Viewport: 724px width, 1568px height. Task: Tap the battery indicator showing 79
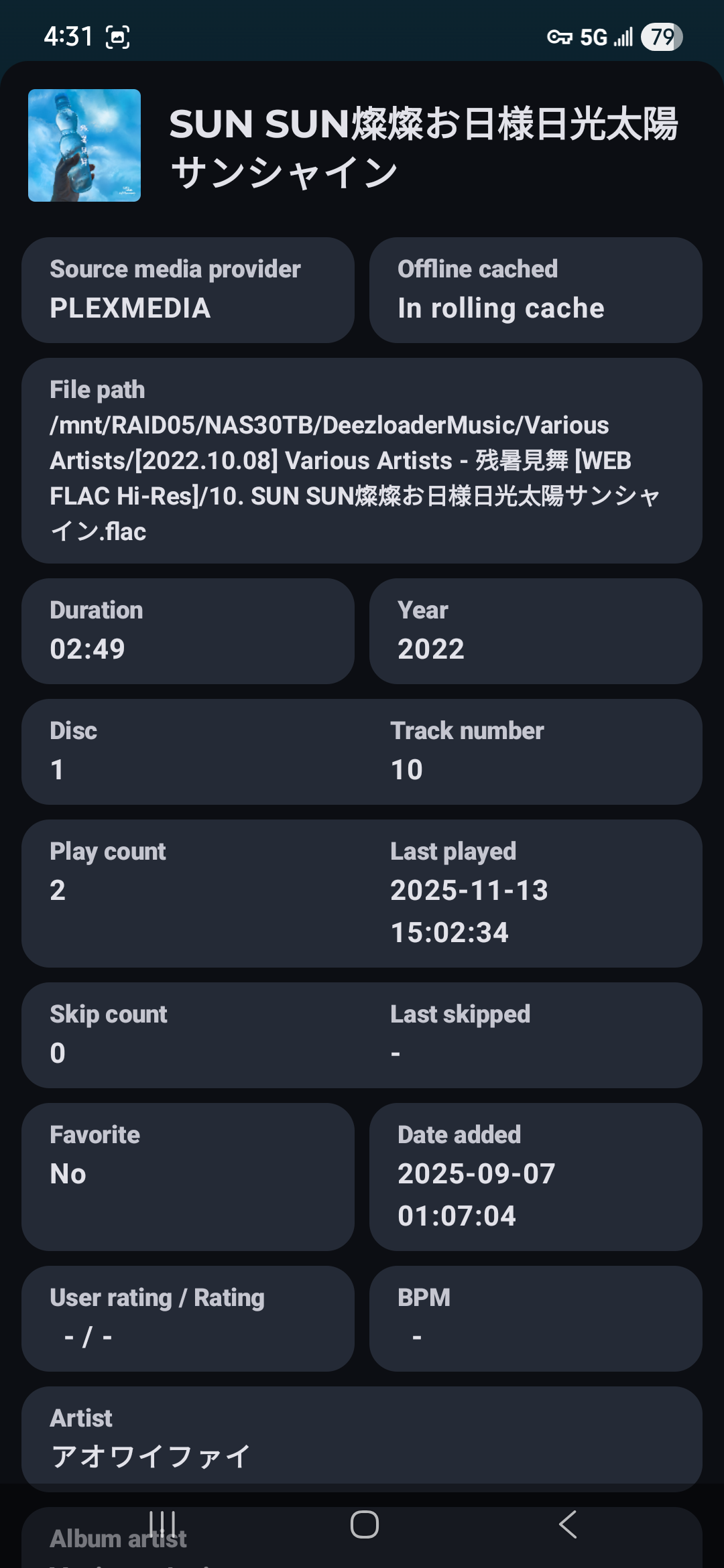[662, 37]
